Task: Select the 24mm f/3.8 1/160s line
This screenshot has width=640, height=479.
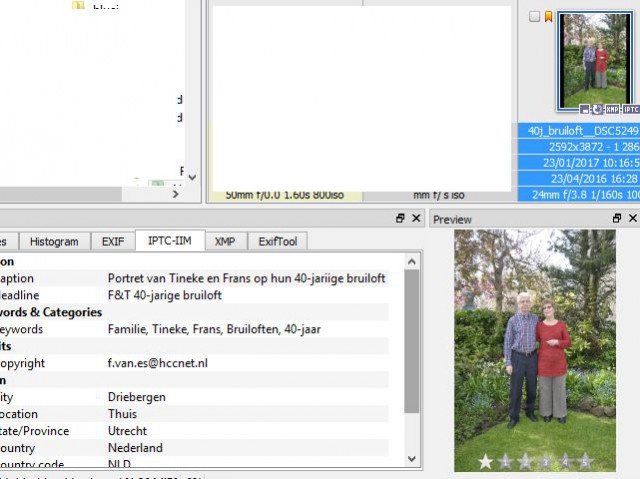Action: tap(585, 195)
